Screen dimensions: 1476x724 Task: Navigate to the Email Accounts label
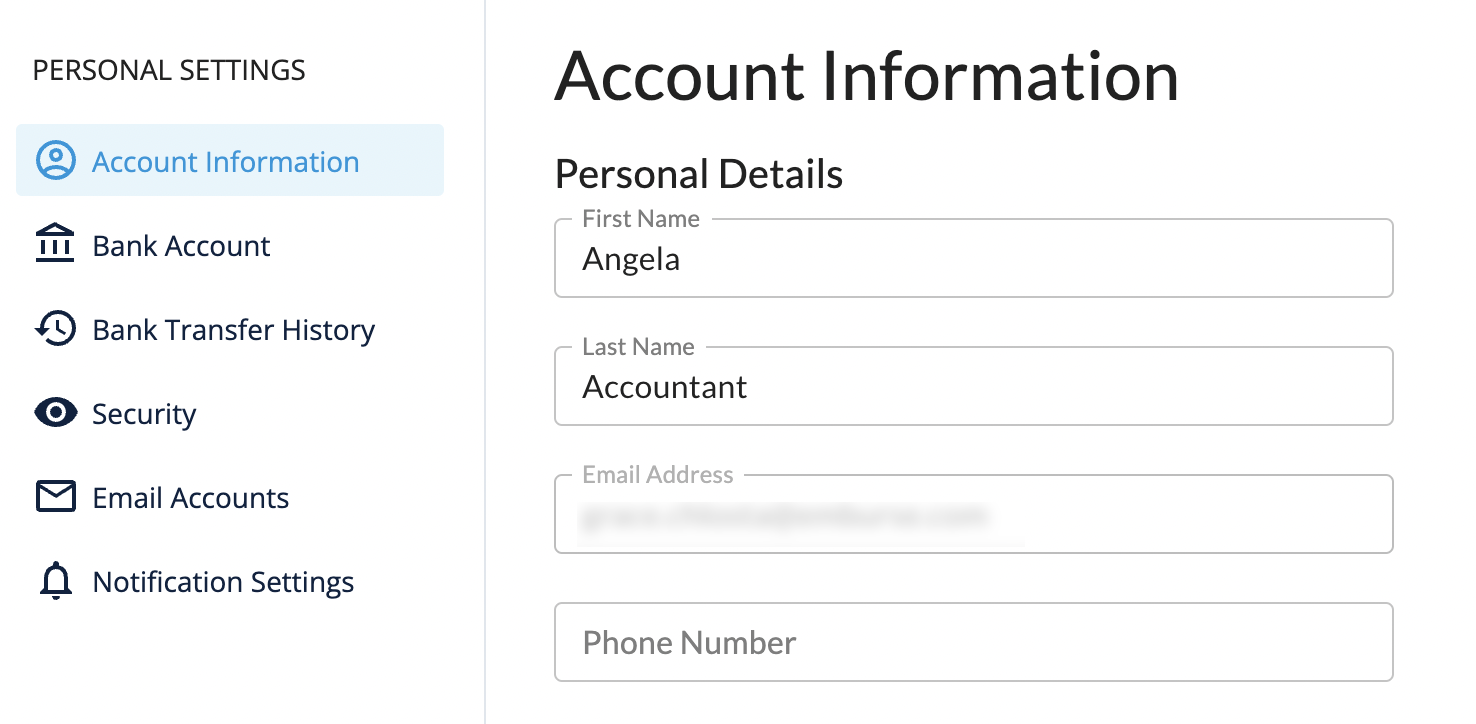190,498
